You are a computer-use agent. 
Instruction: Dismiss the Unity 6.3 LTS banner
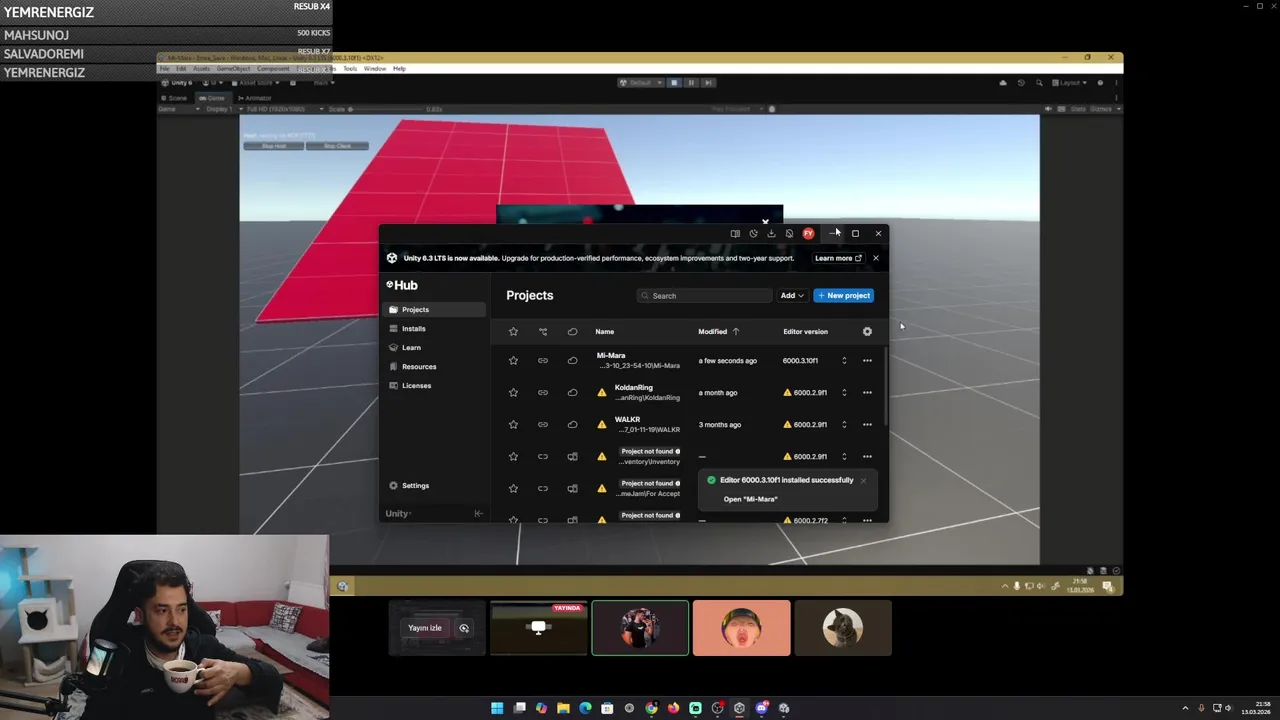point(876,258)
